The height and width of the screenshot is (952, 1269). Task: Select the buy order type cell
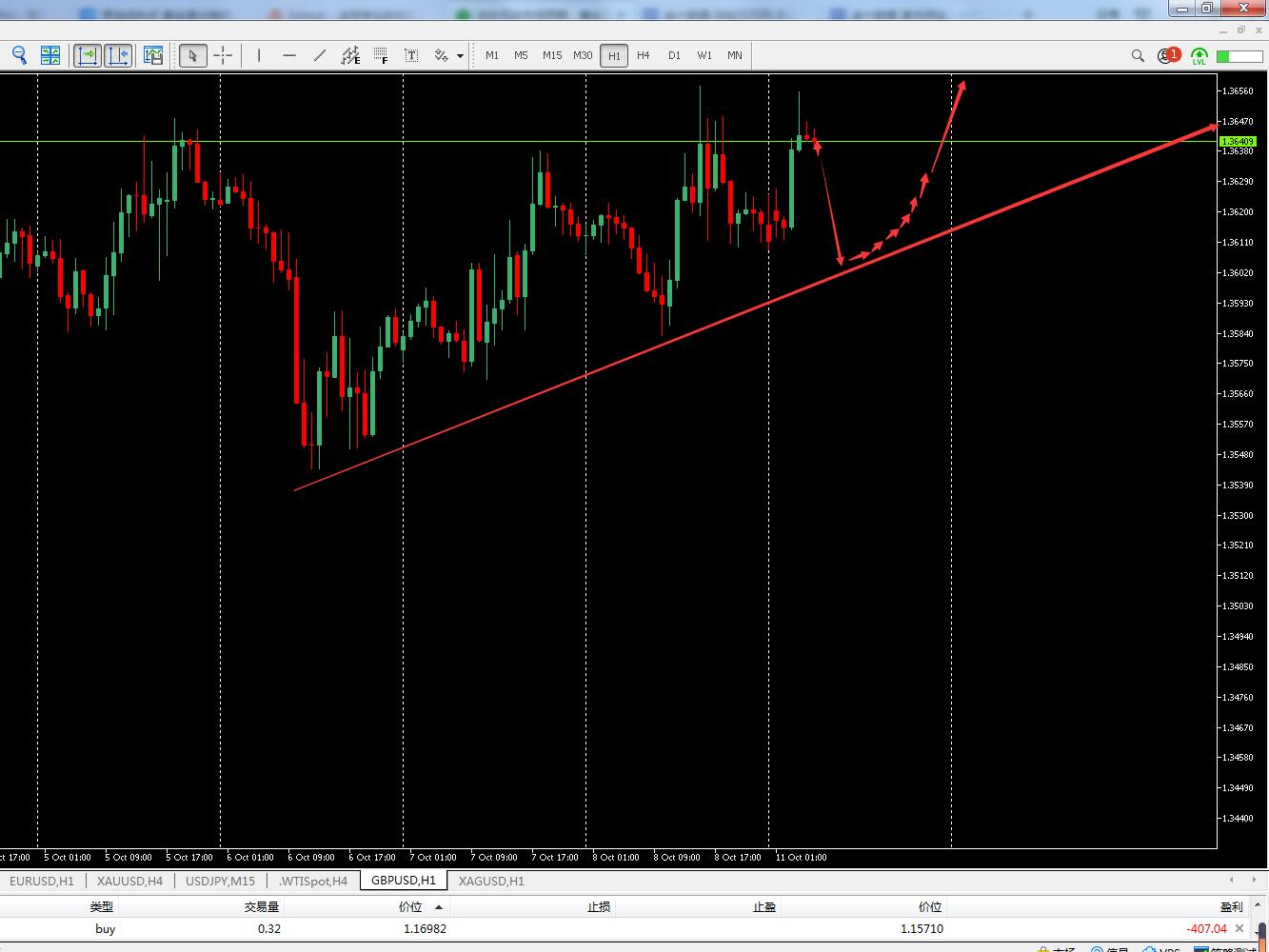(x=106, y=928)
